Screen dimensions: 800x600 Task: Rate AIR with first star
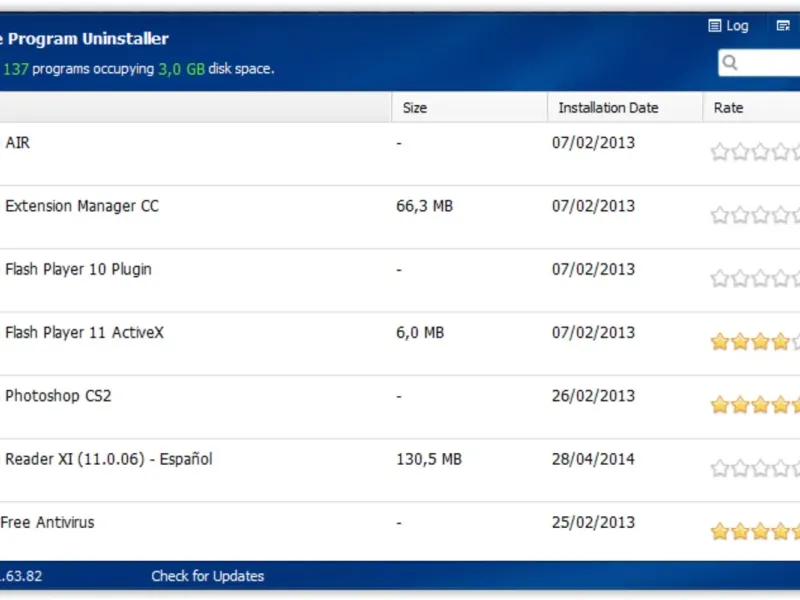(719, 152)
